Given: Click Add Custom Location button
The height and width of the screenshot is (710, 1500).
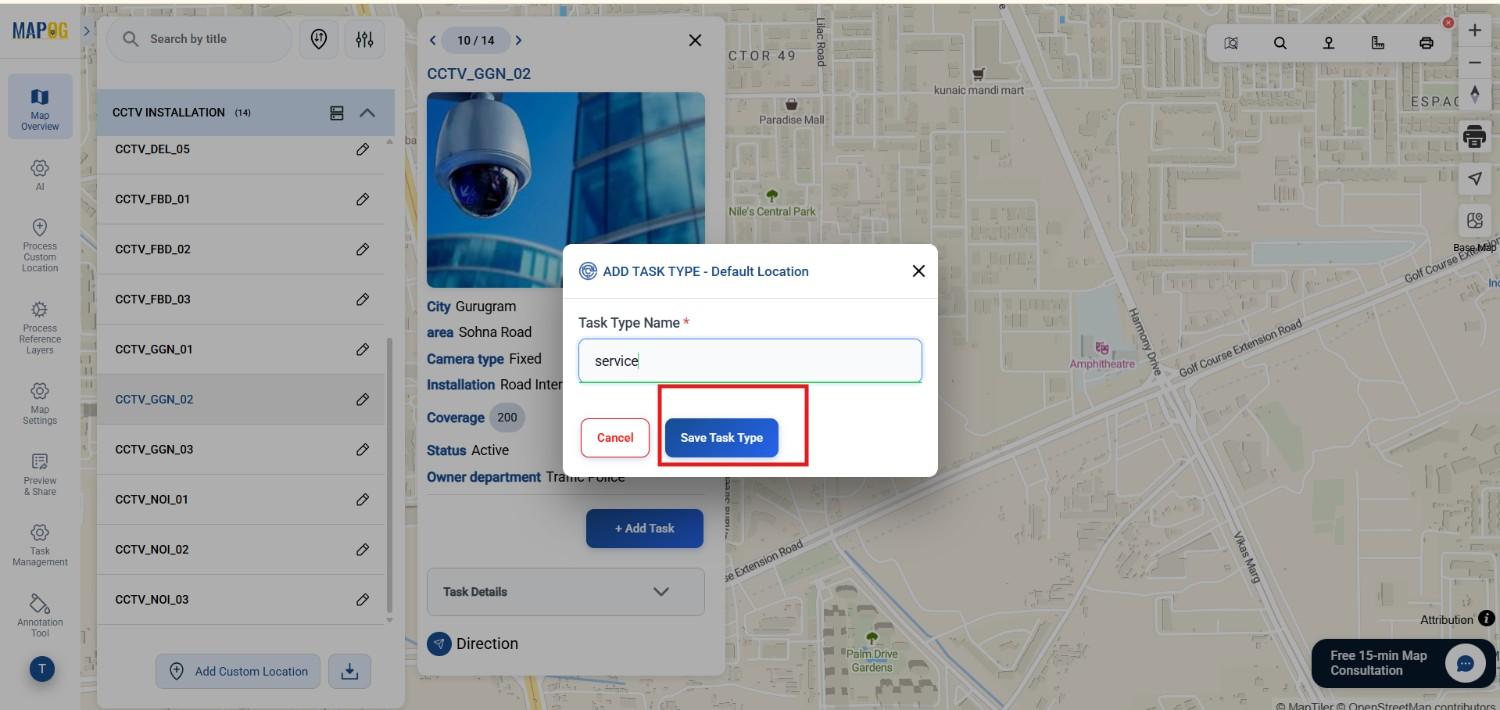Looking at the screenshot, I should tap(238, 671).
